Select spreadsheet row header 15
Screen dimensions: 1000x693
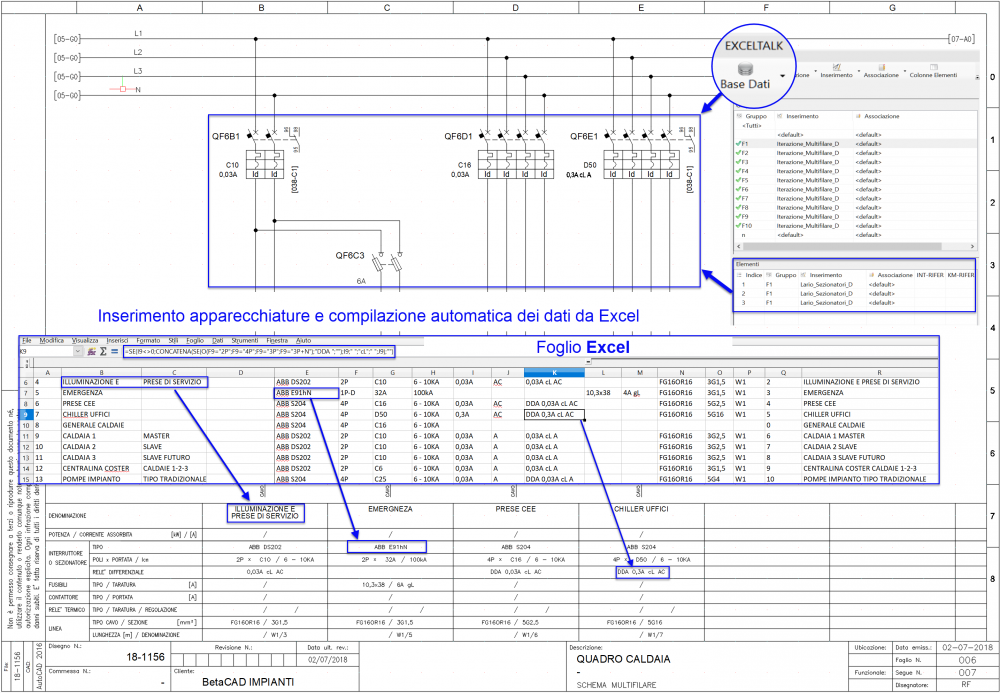[x=26, y=479]
